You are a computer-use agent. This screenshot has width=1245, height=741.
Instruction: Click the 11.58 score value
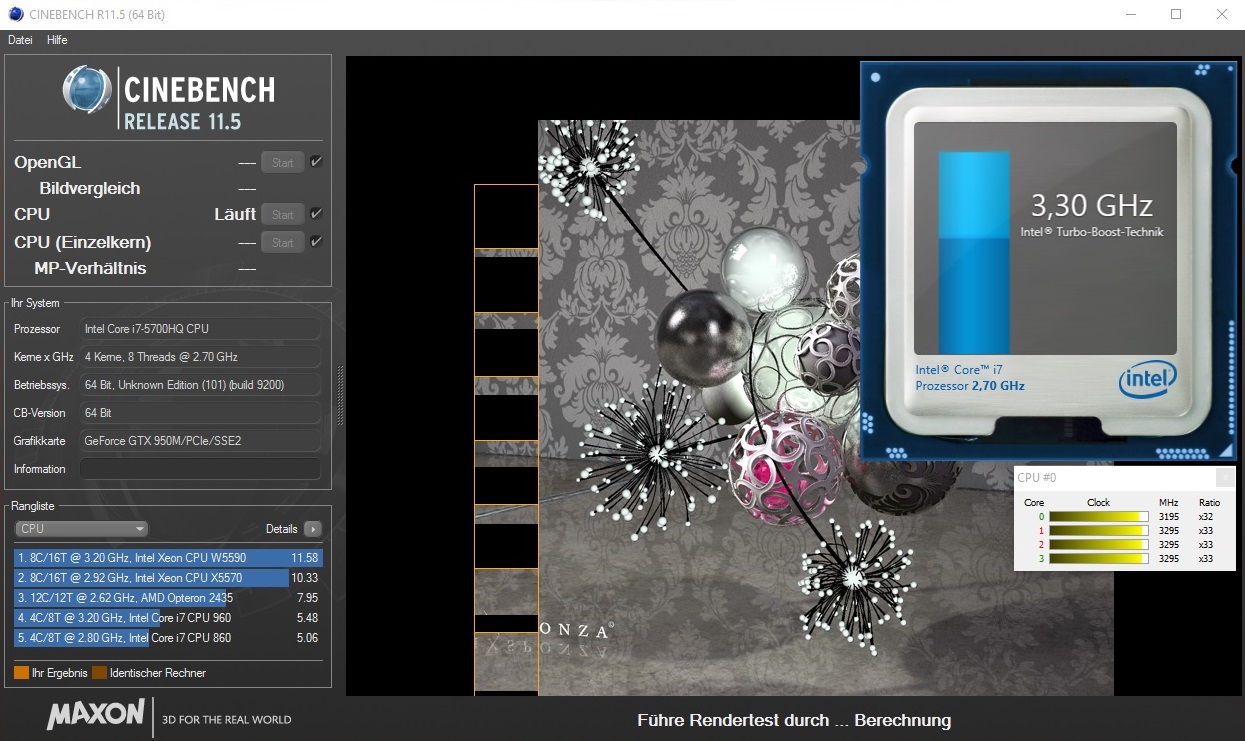pos(304,558)
